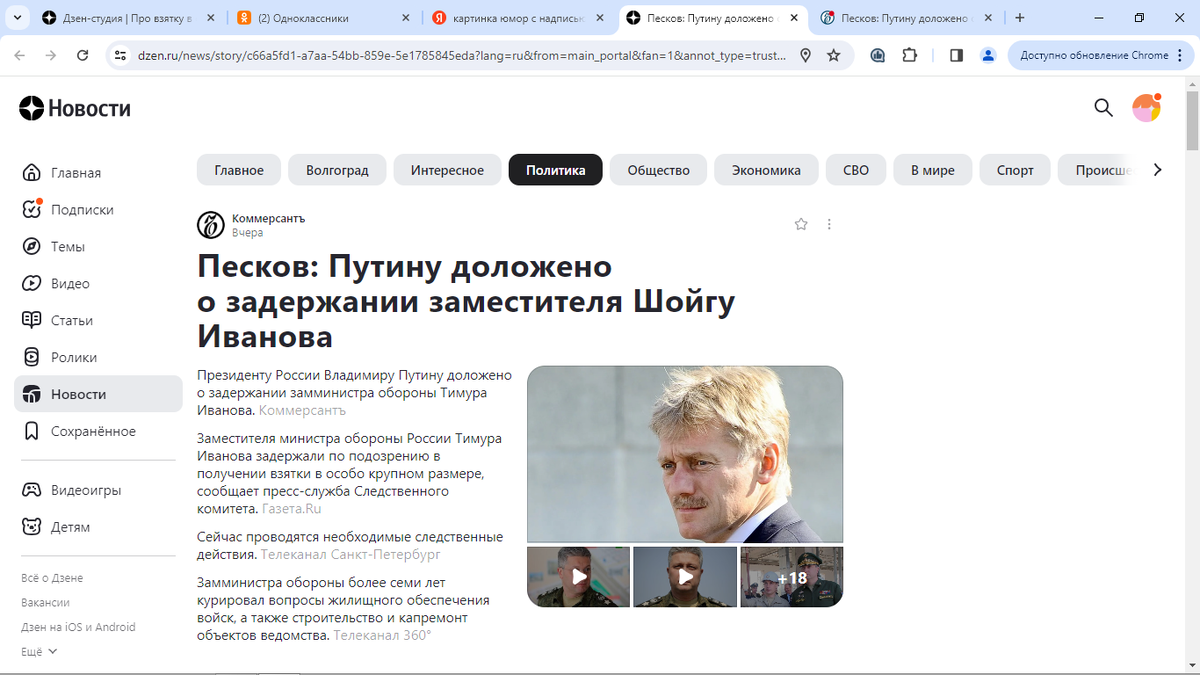Toggle the Chrome side panel
Screen dimensions: 1200x675
956,56
